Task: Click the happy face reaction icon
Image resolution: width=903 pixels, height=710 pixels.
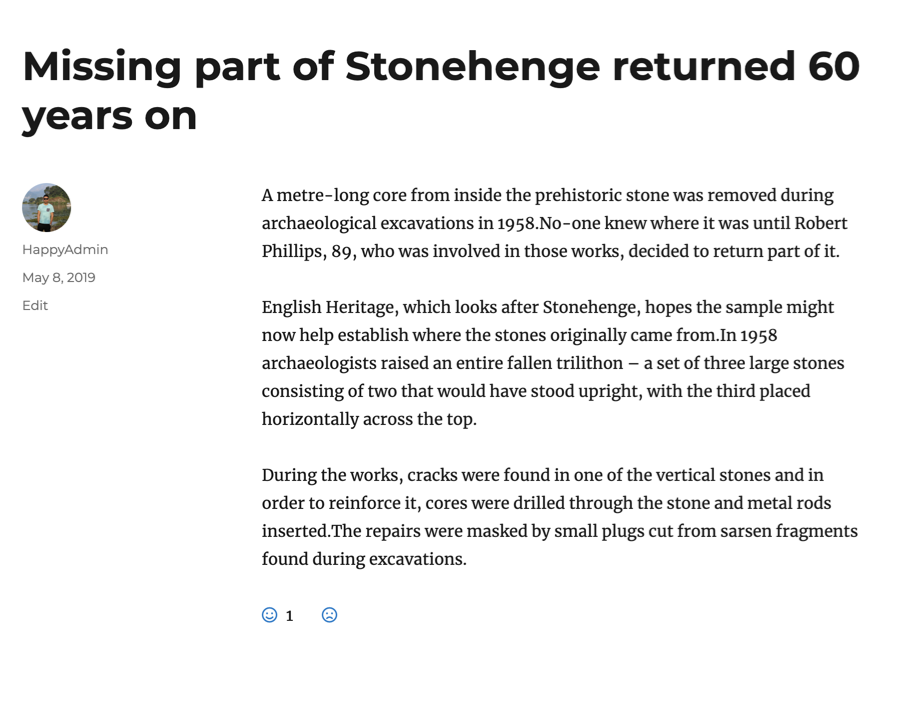Action: pyautogui.click(x=269, y=615)
